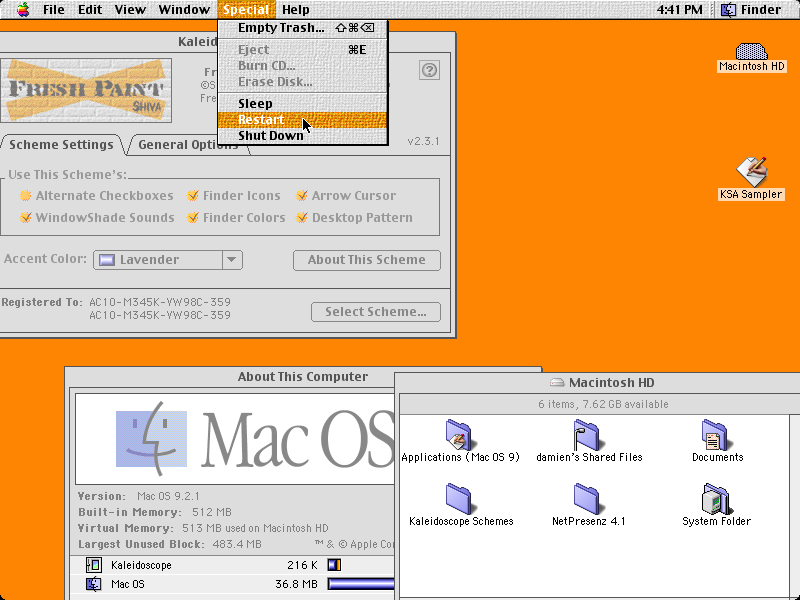Close the Special menu from menu bar
The height and width of the screenshot is (600, 800).
point(246,9)
